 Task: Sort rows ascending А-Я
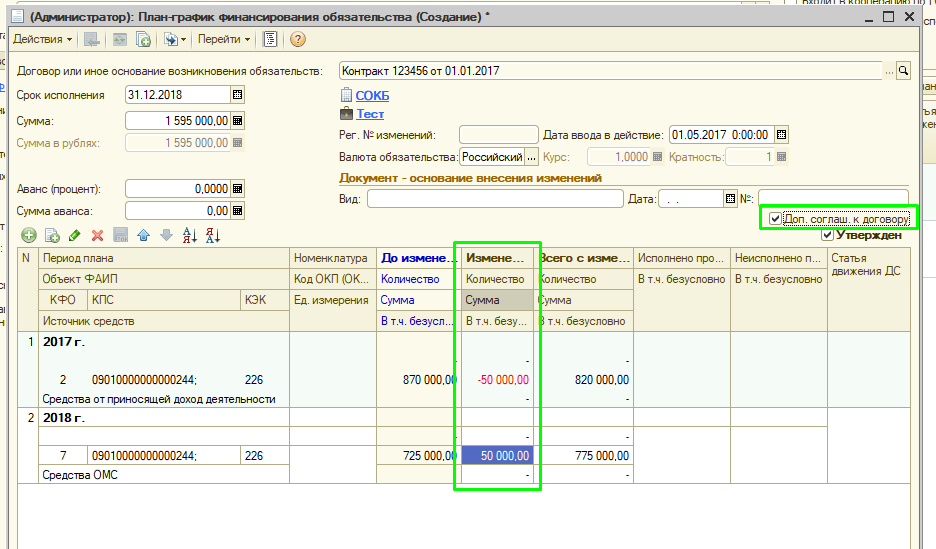(x=189, y=235)
